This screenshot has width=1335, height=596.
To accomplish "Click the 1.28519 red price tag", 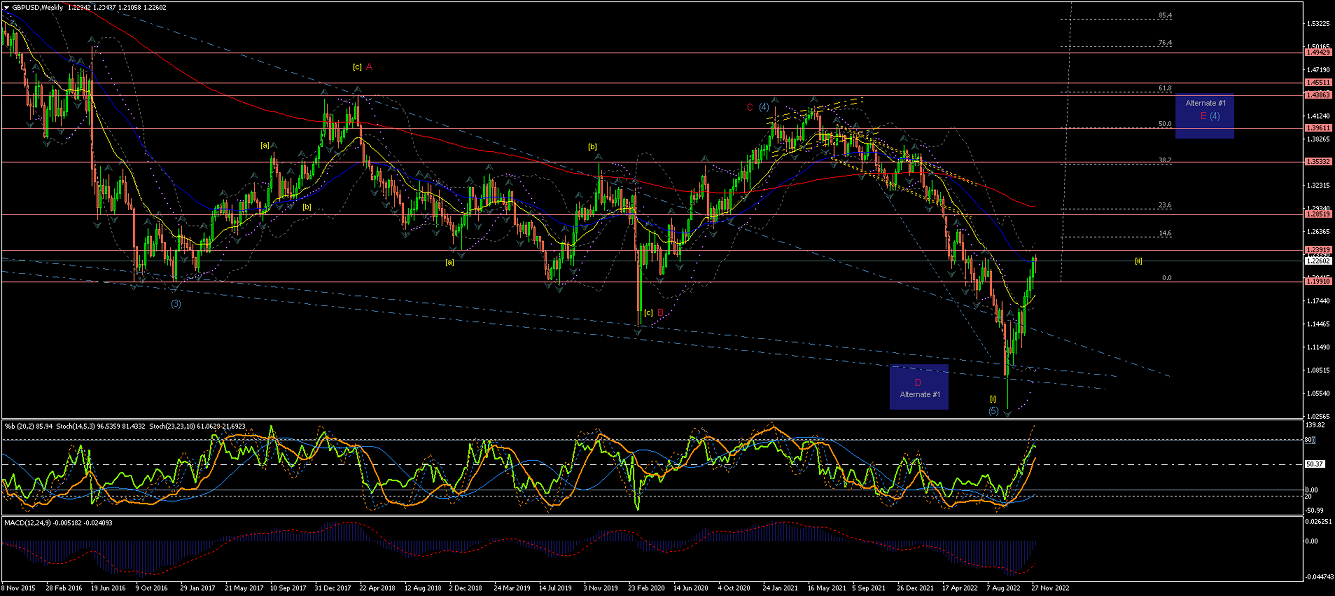I will 1319,214.
